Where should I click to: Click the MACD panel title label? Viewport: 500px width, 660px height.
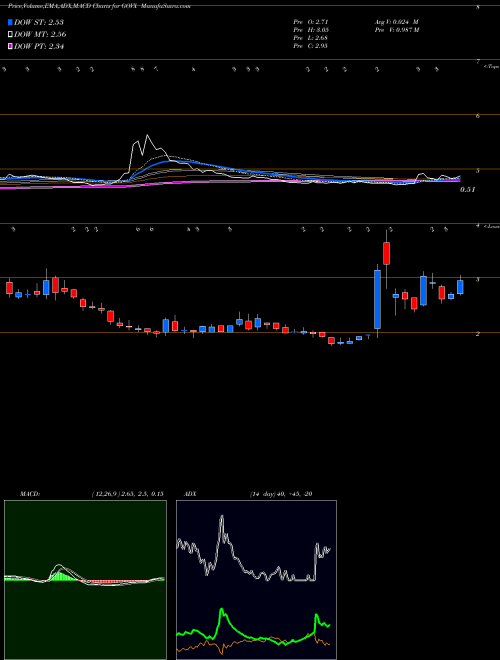[x=30, y=494]
